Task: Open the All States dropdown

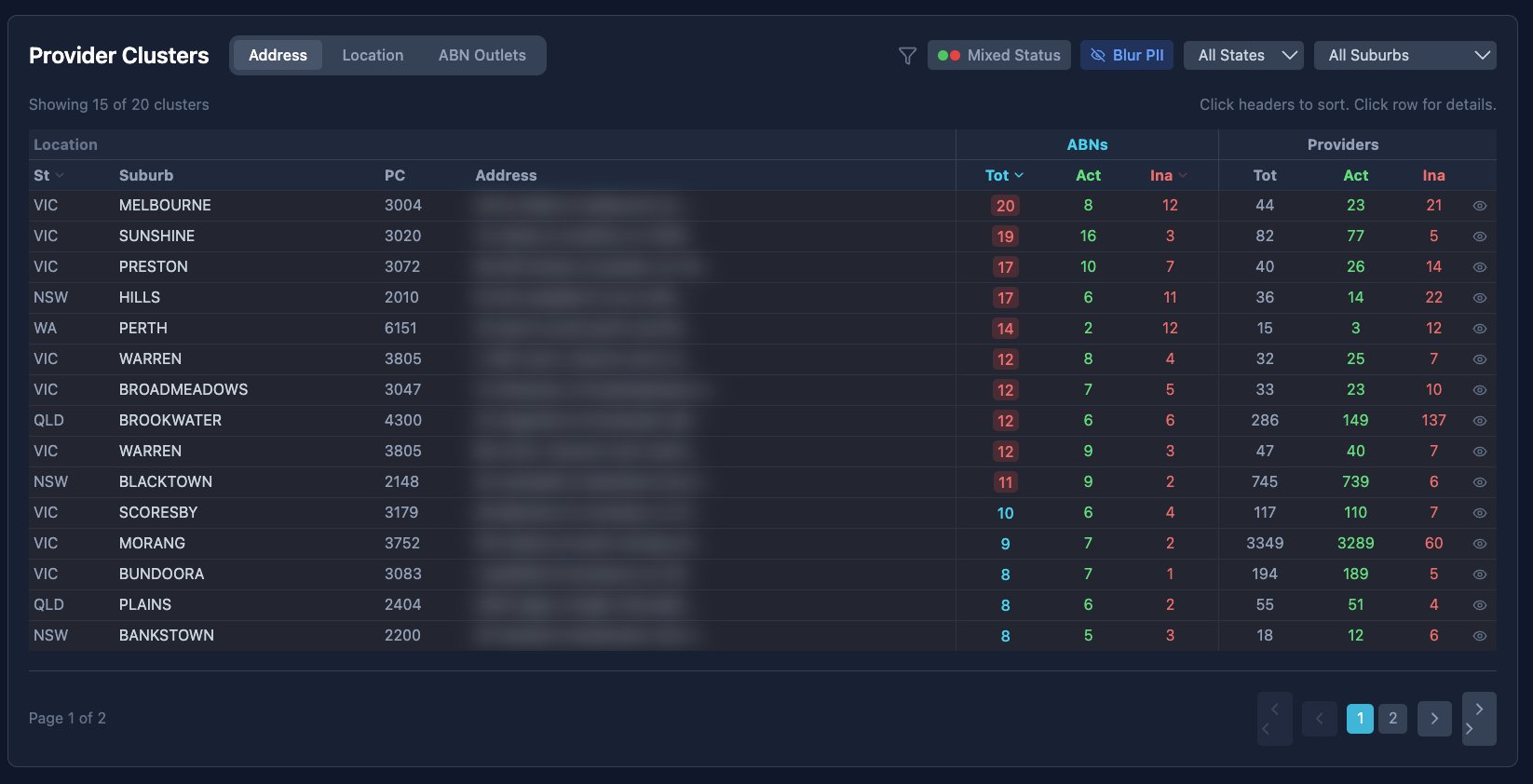Action: coord(1243,56)
